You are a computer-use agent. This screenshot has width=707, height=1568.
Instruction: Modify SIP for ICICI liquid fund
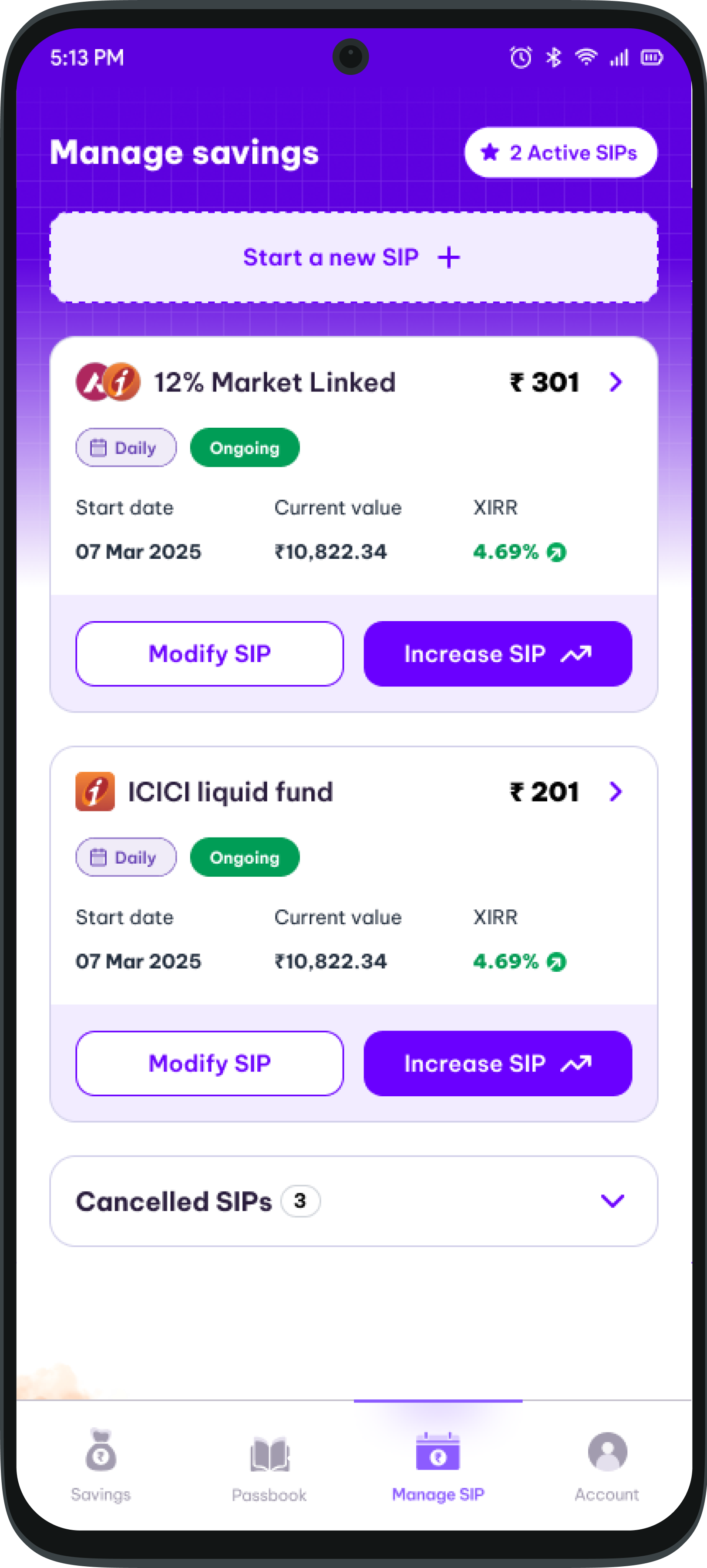209,1063
